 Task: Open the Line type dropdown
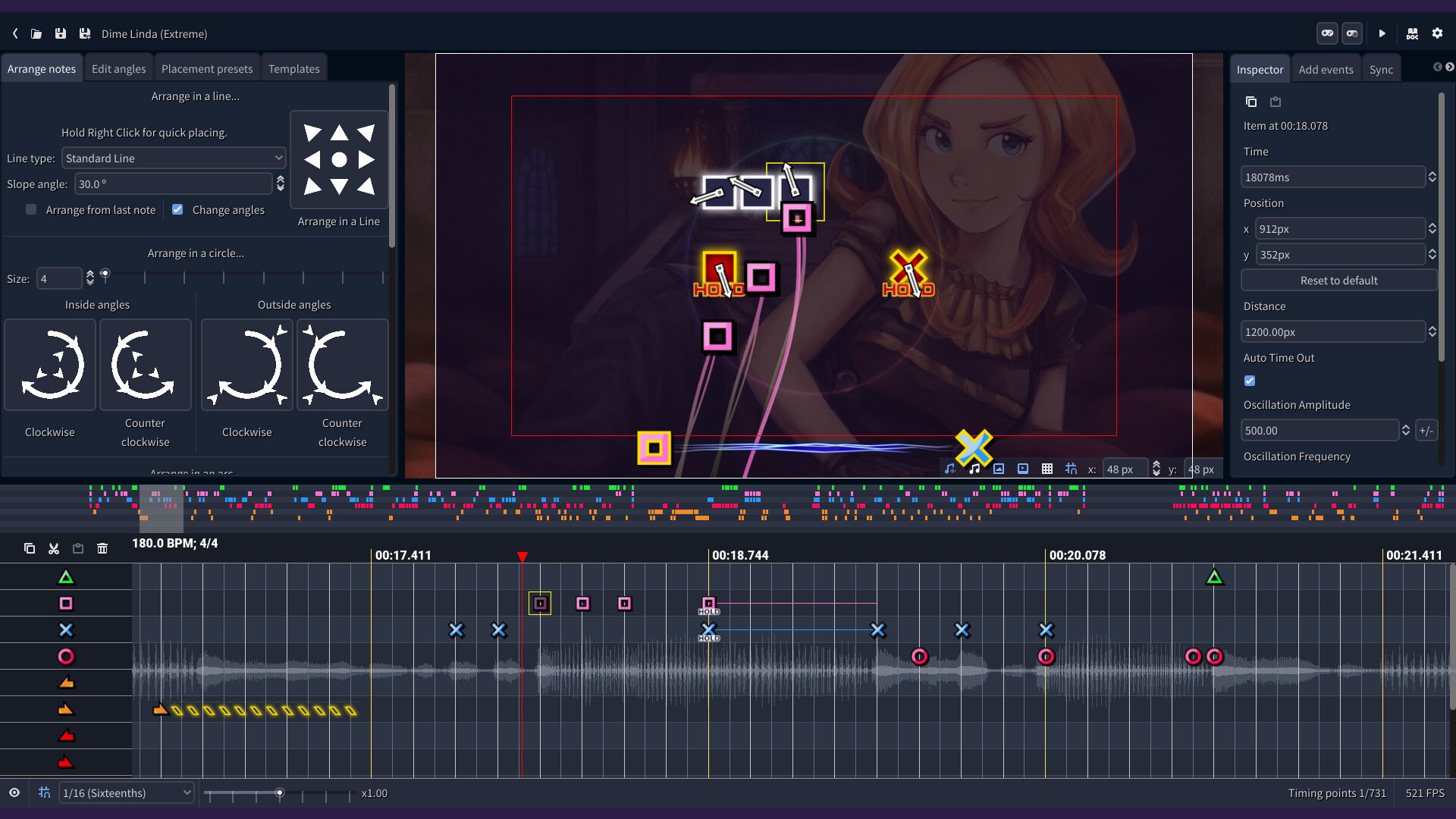174,158
